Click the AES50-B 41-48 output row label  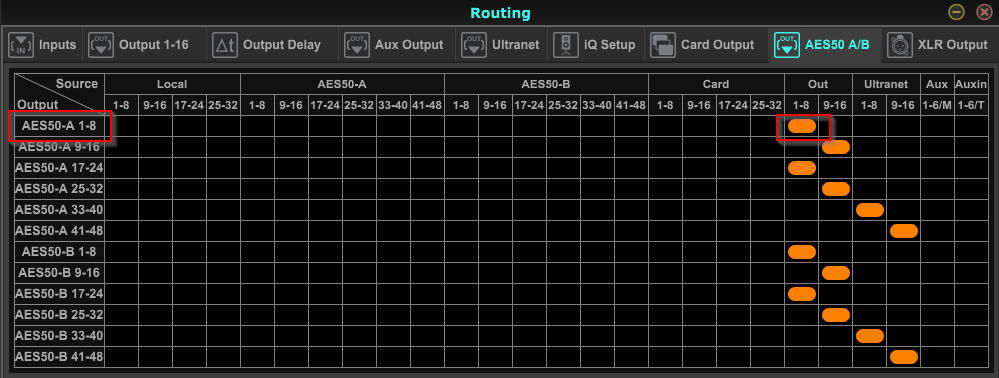coord(59,357)
